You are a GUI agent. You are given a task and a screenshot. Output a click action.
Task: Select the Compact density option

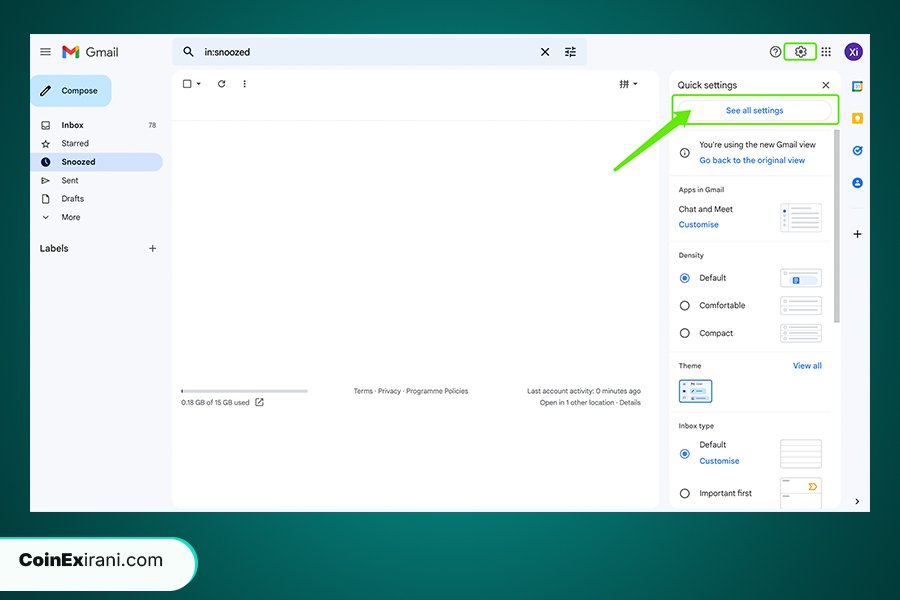[684, 333]
